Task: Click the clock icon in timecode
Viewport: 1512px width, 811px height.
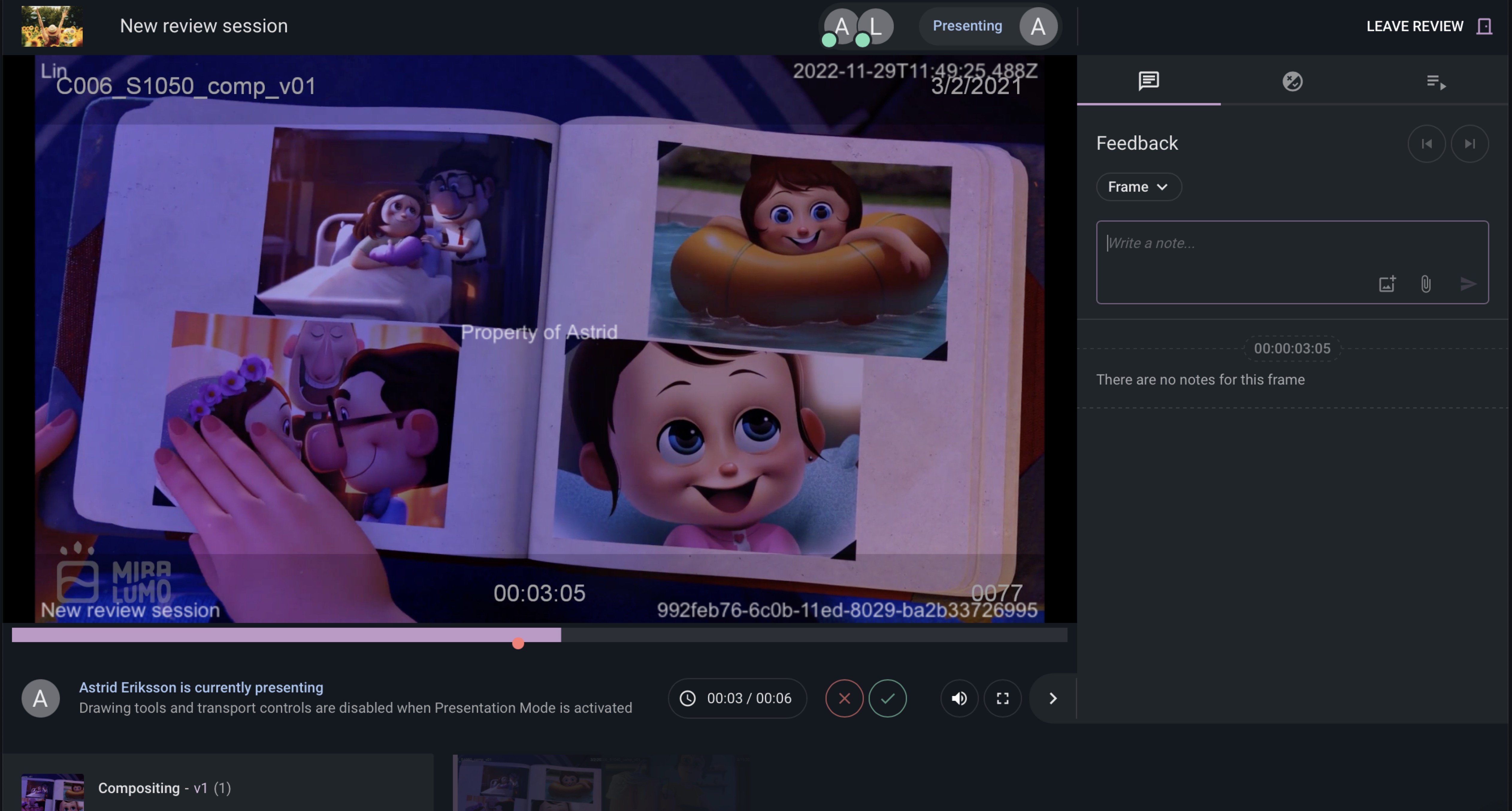Action: pos(687,698)
